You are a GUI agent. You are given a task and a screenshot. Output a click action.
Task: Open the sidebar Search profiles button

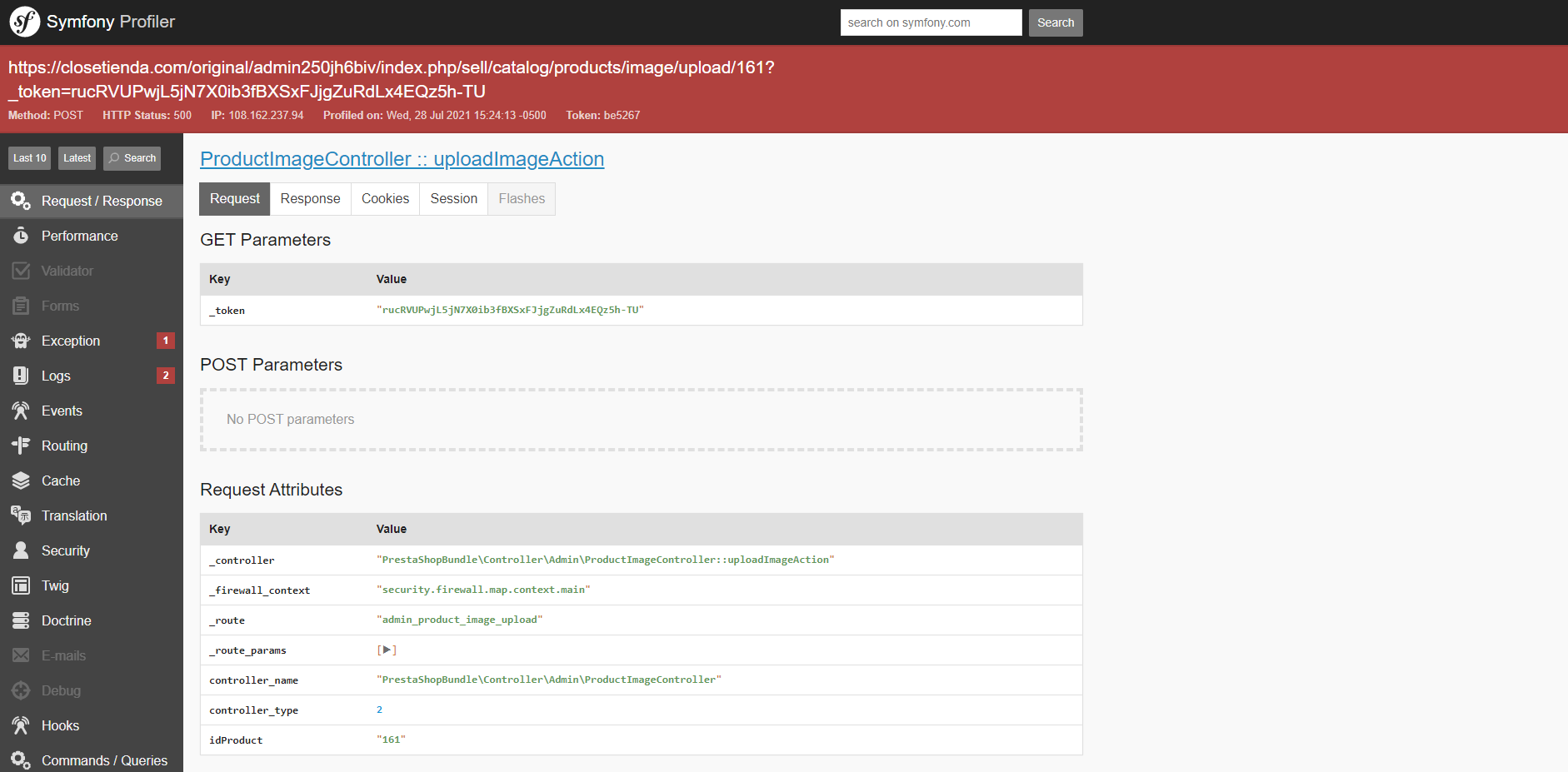[132, 158]
